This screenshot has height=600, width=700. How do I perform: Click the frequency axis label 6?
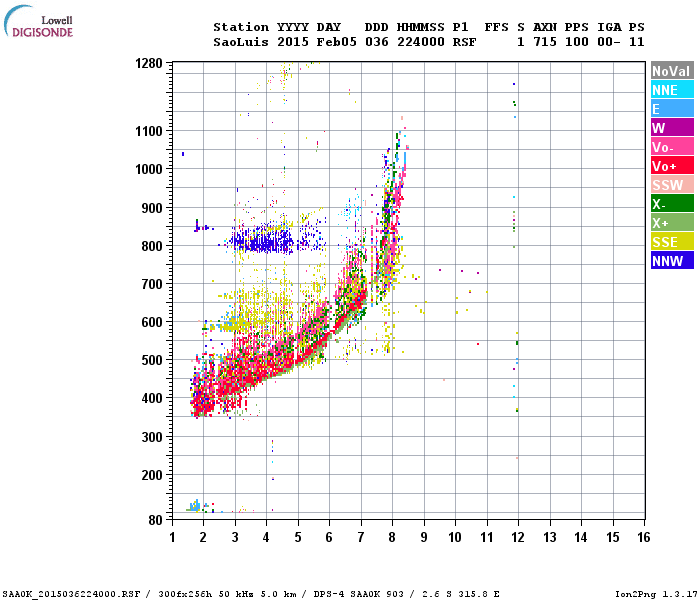(x=329, y=537)
